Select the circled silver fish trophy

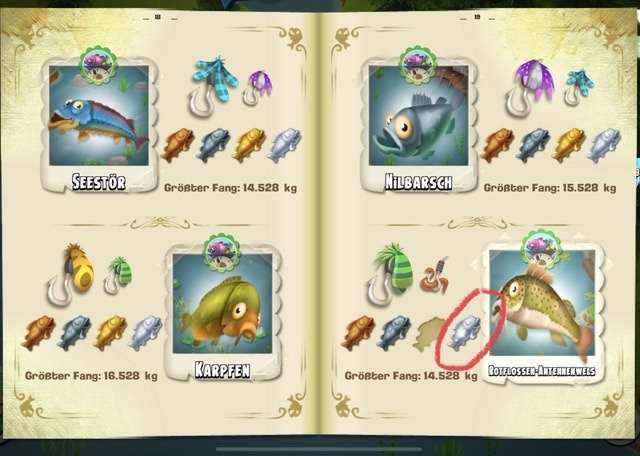point(464,333)
